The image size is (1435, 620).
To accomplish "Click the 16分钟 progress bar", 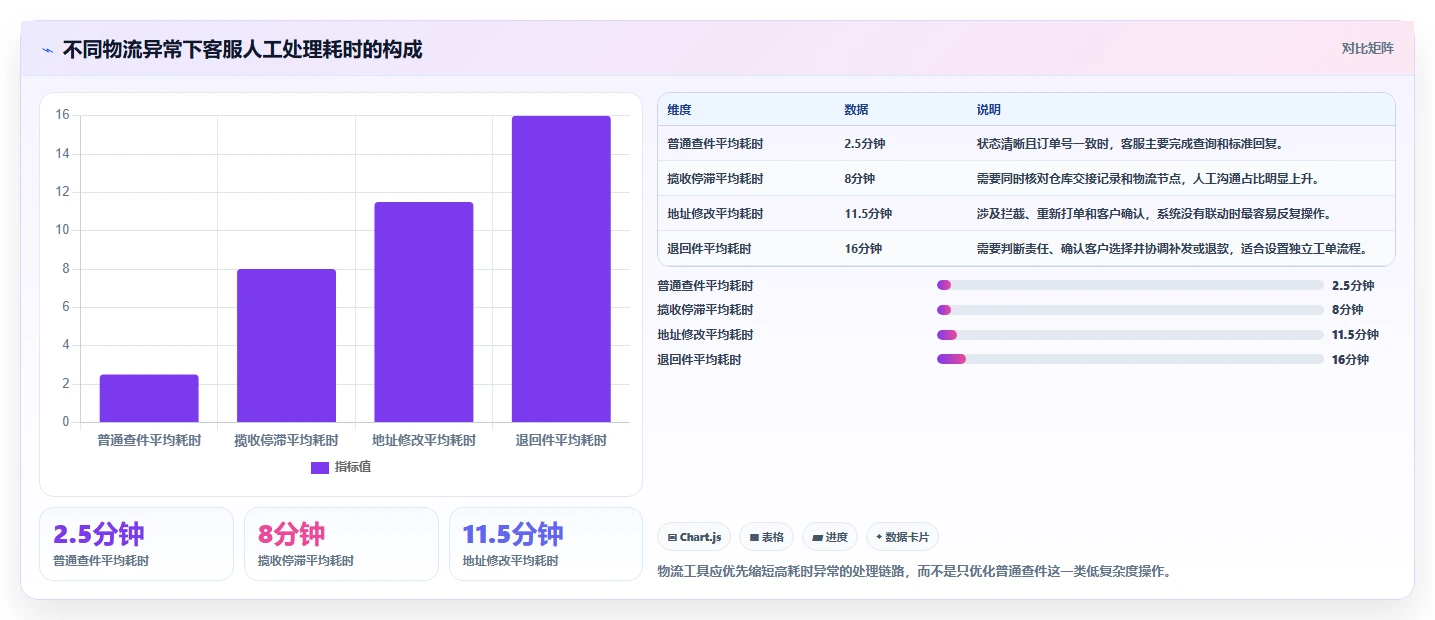I will (x=1130, y=359).
